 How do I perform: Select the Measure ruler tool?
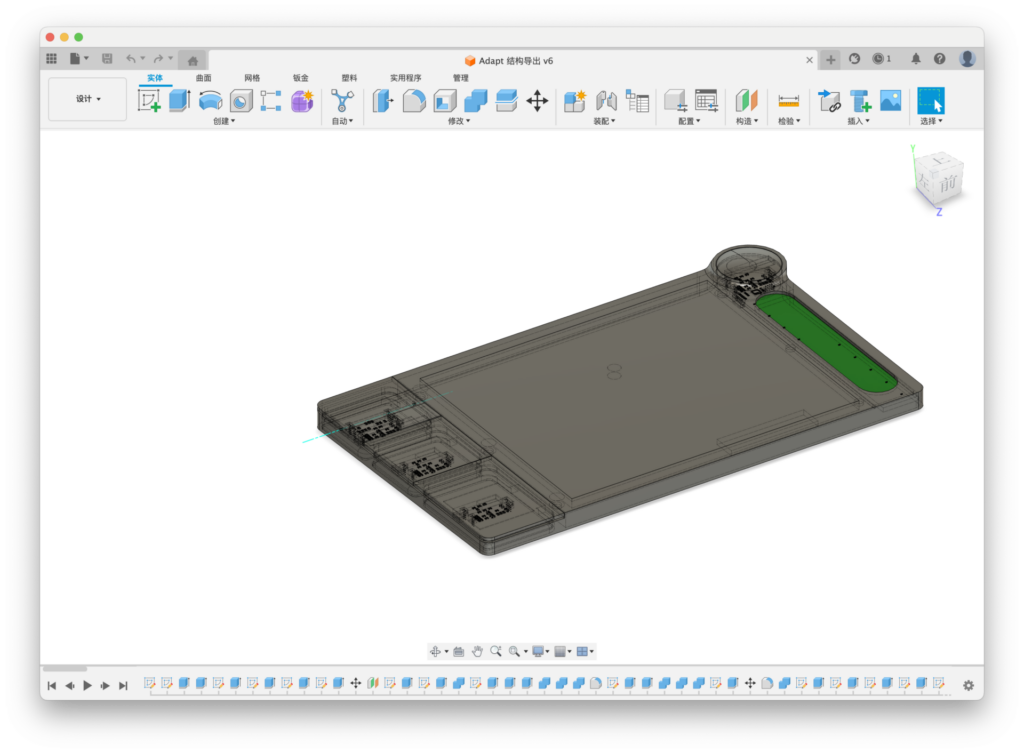coord(789,100)
